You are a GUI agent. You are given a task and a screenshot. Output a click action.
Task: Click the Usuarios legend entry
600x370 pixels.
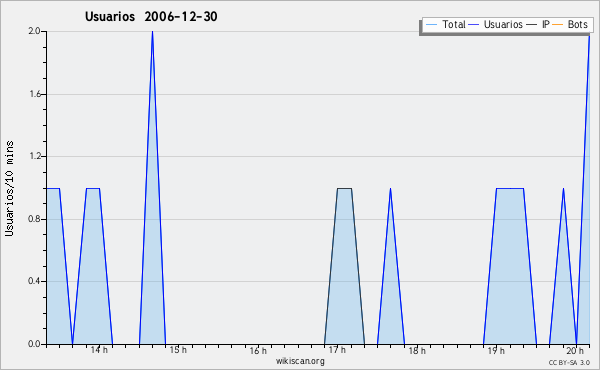coord(496,24)
